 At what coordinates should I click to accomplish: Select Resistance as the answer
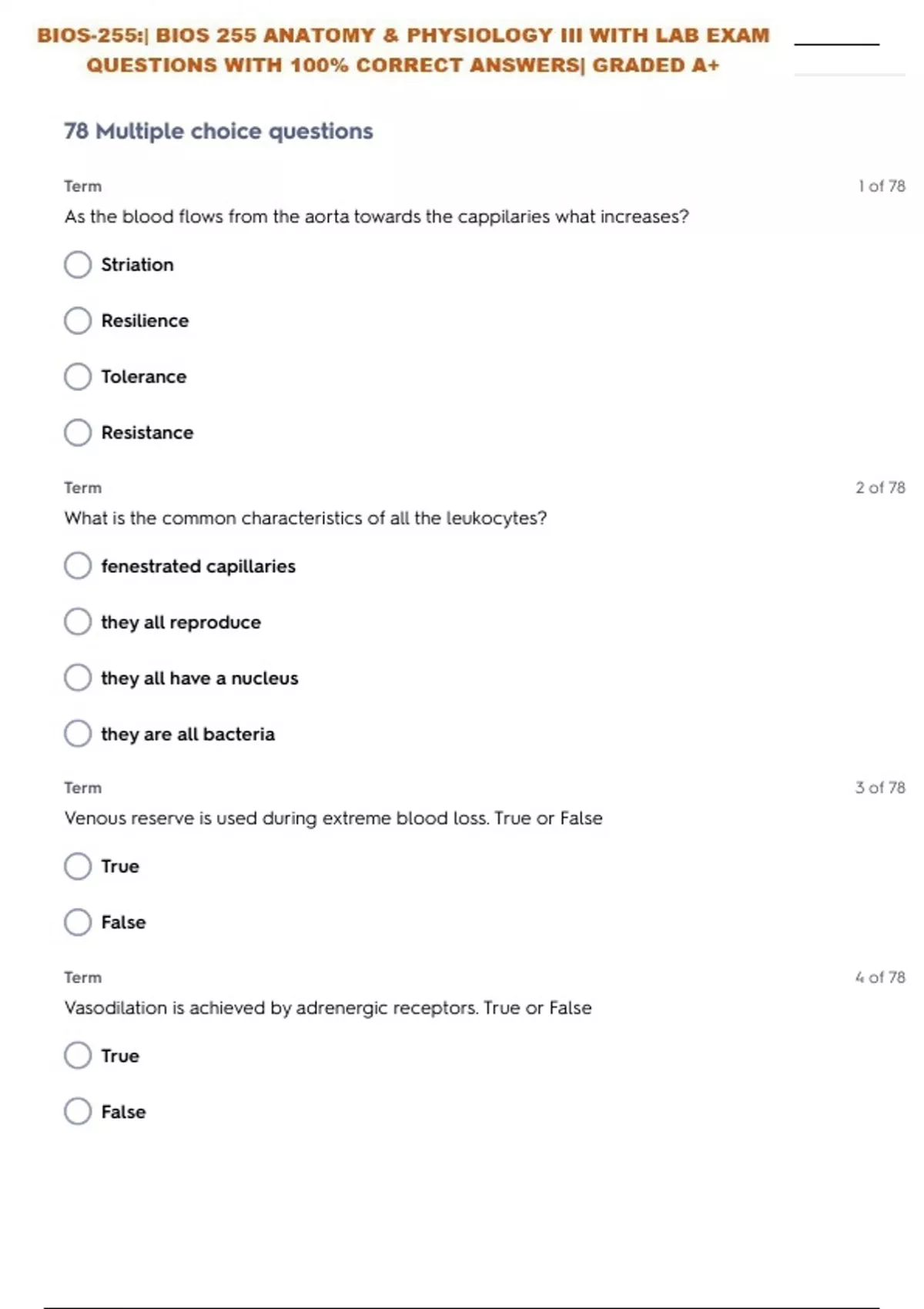(78, 433)
